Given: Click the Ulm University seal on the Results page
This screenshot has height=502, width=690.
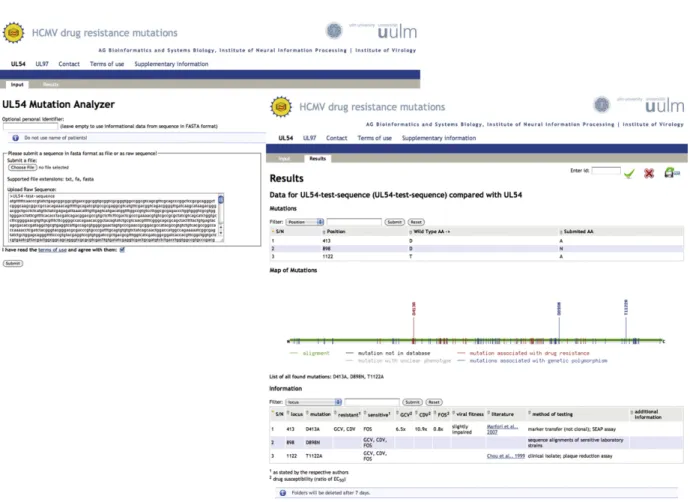Looking at the screenshot, I should coord(602,105).
